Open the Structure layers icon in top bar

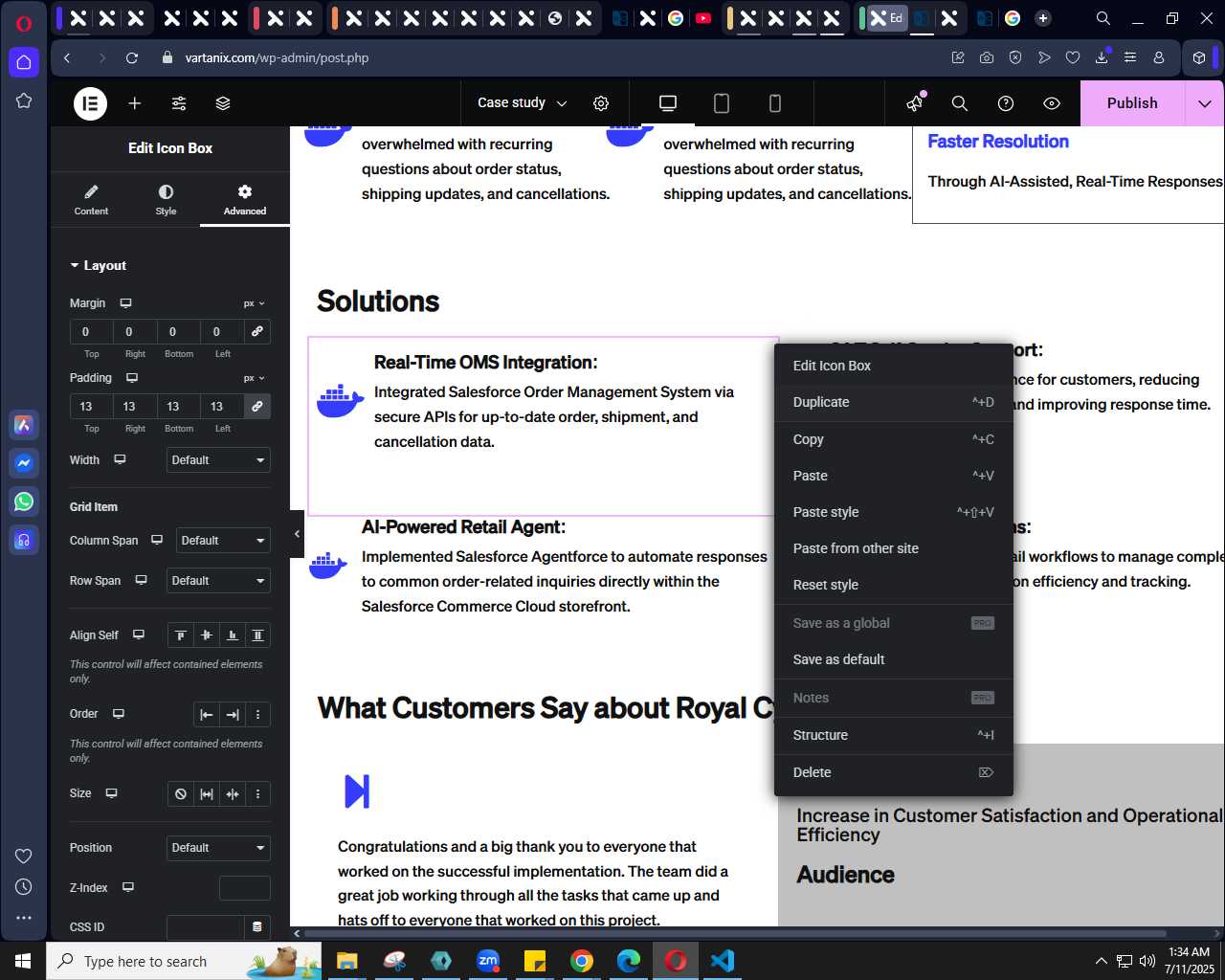(223, 103)
